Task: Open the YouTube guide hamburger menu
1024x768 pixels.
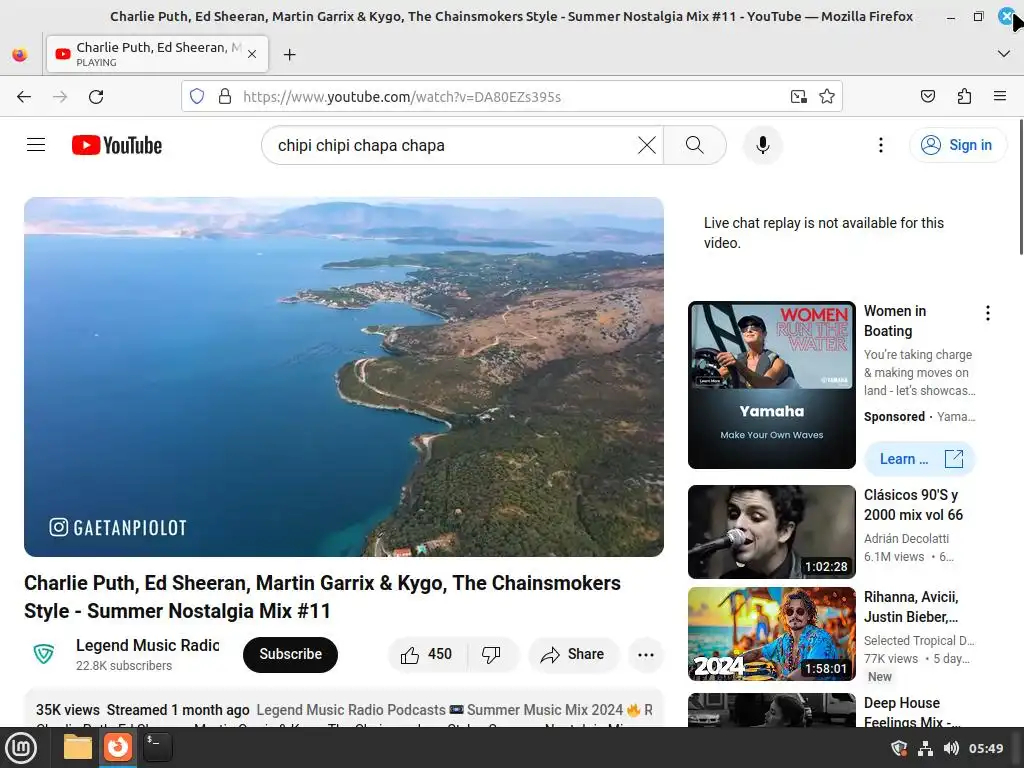Action: [x=36, y=145]
